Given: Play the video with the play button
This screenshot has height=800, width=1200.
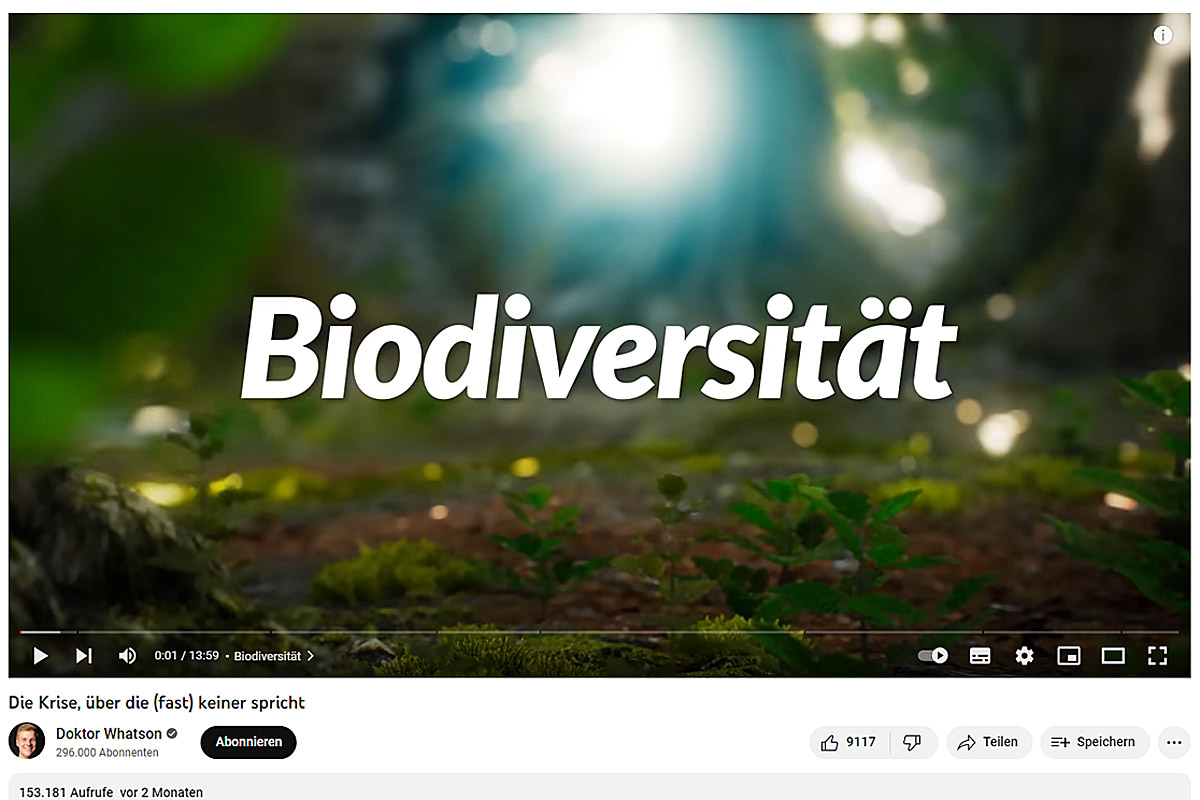Looking at the screenshot, I should (41, 656).
